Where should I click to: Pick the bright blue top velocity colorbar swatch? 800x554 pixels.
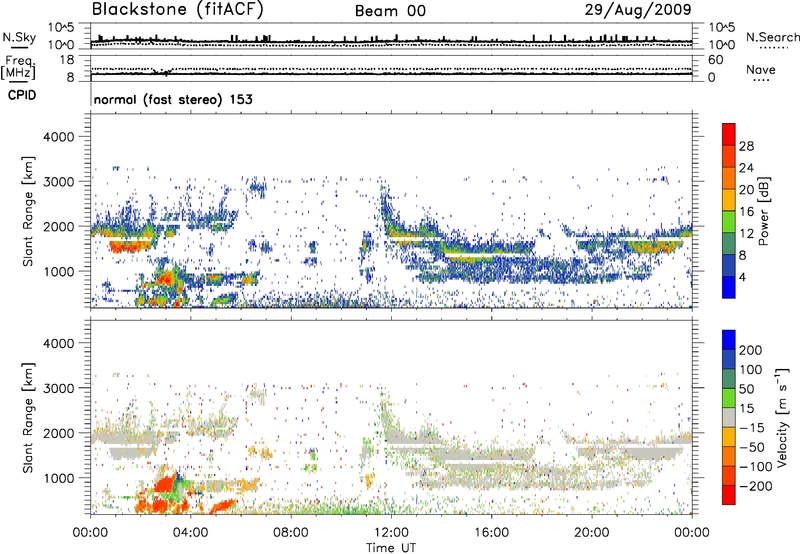(729, 340)
